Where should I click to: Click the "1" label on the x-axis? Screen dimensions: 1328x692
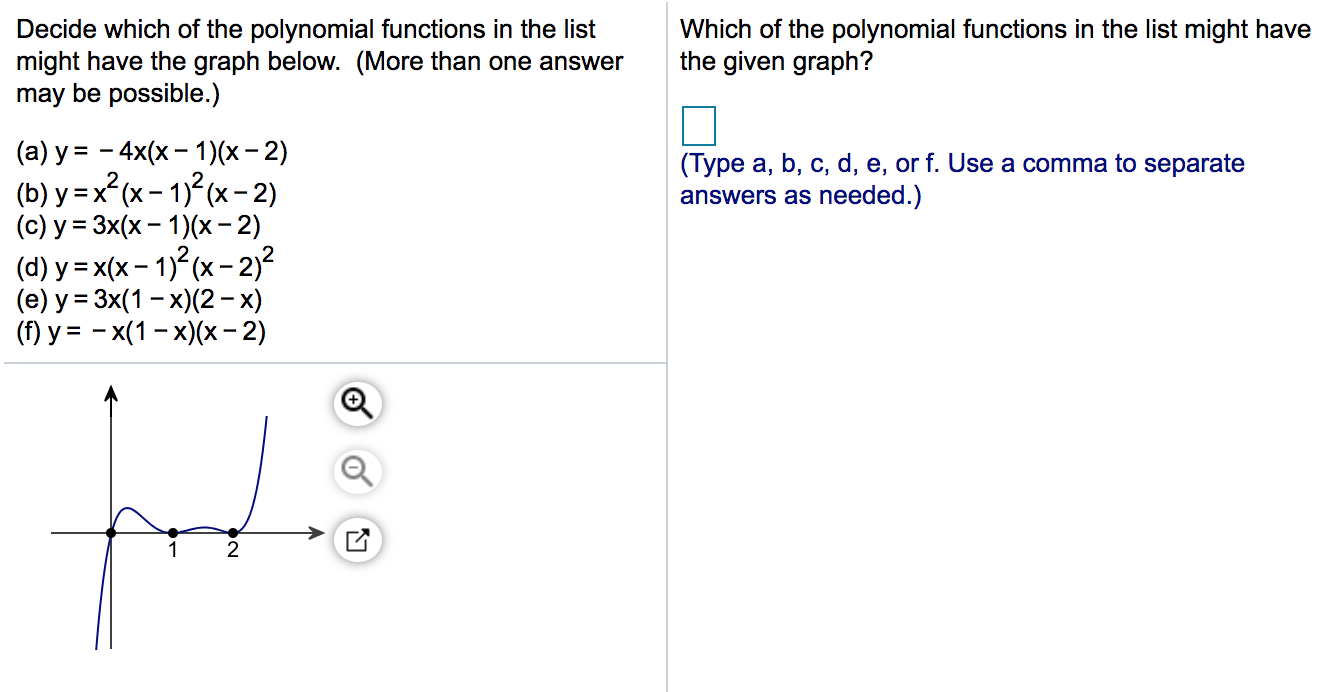tap(171, 549)
